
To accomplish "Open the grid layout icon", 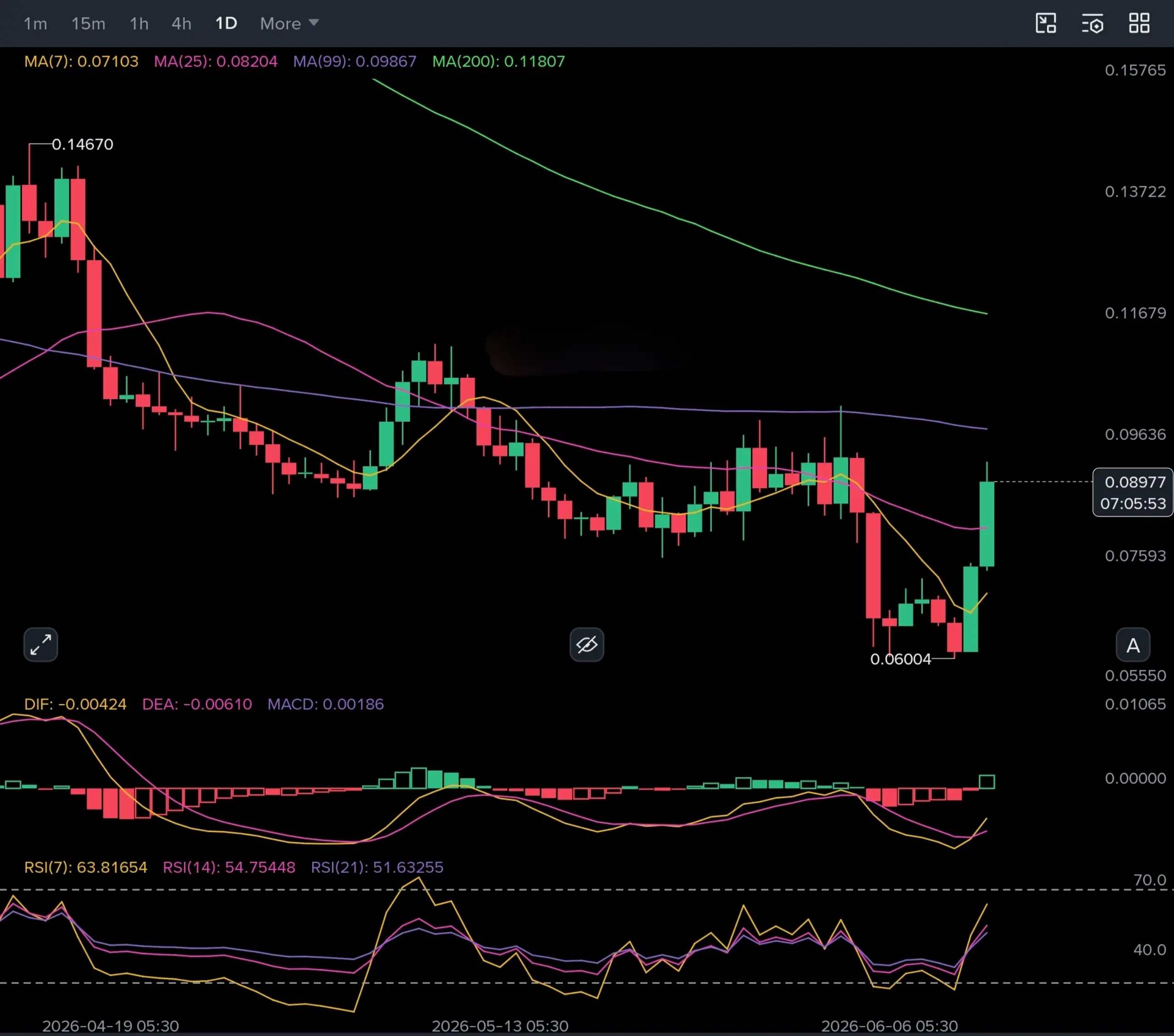I will tap(1139, 23).
